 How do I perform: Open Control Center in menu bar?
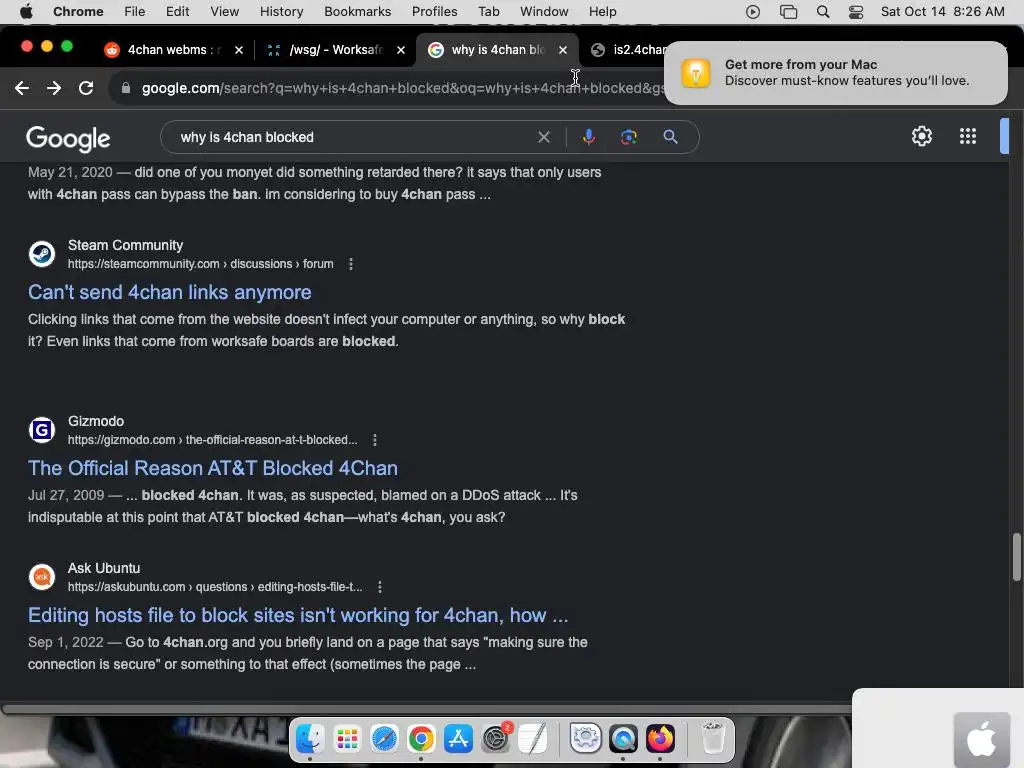point(856,12)
